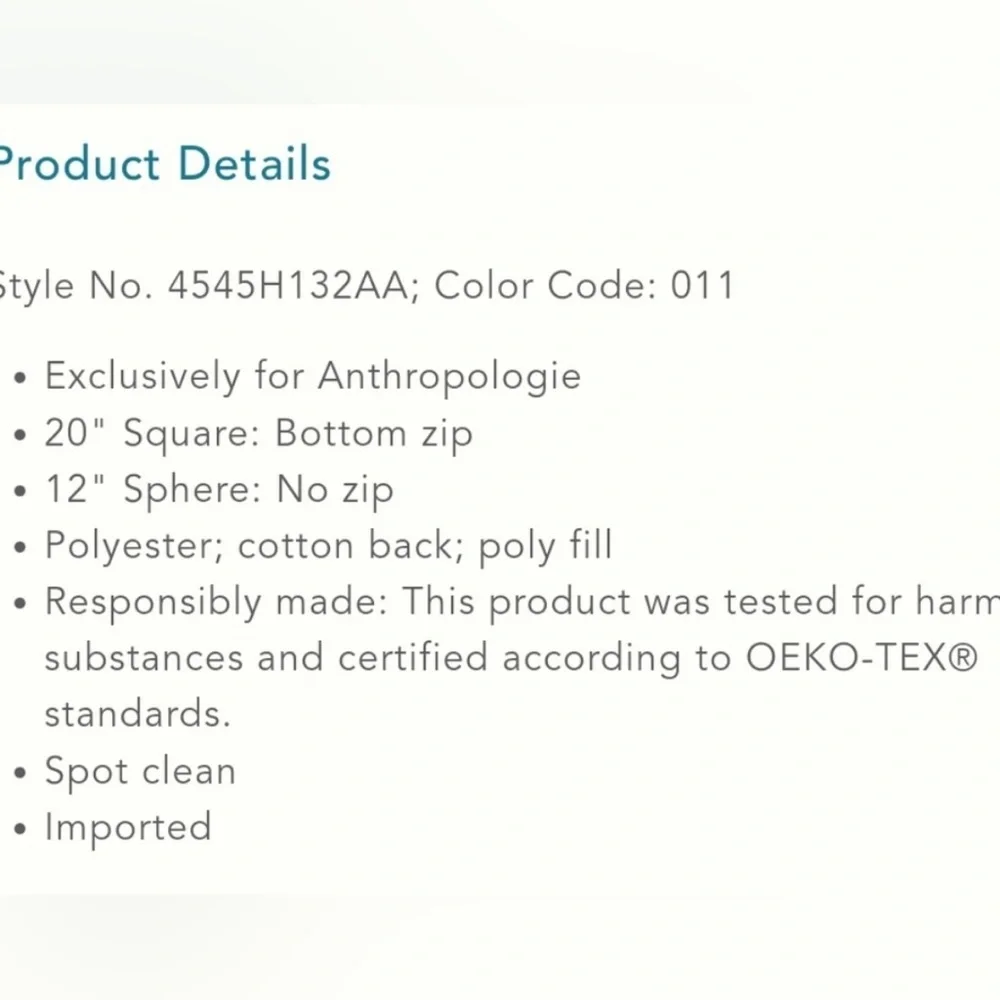
Task: Click the Color Code: 011 text
Action: (584, 285)
